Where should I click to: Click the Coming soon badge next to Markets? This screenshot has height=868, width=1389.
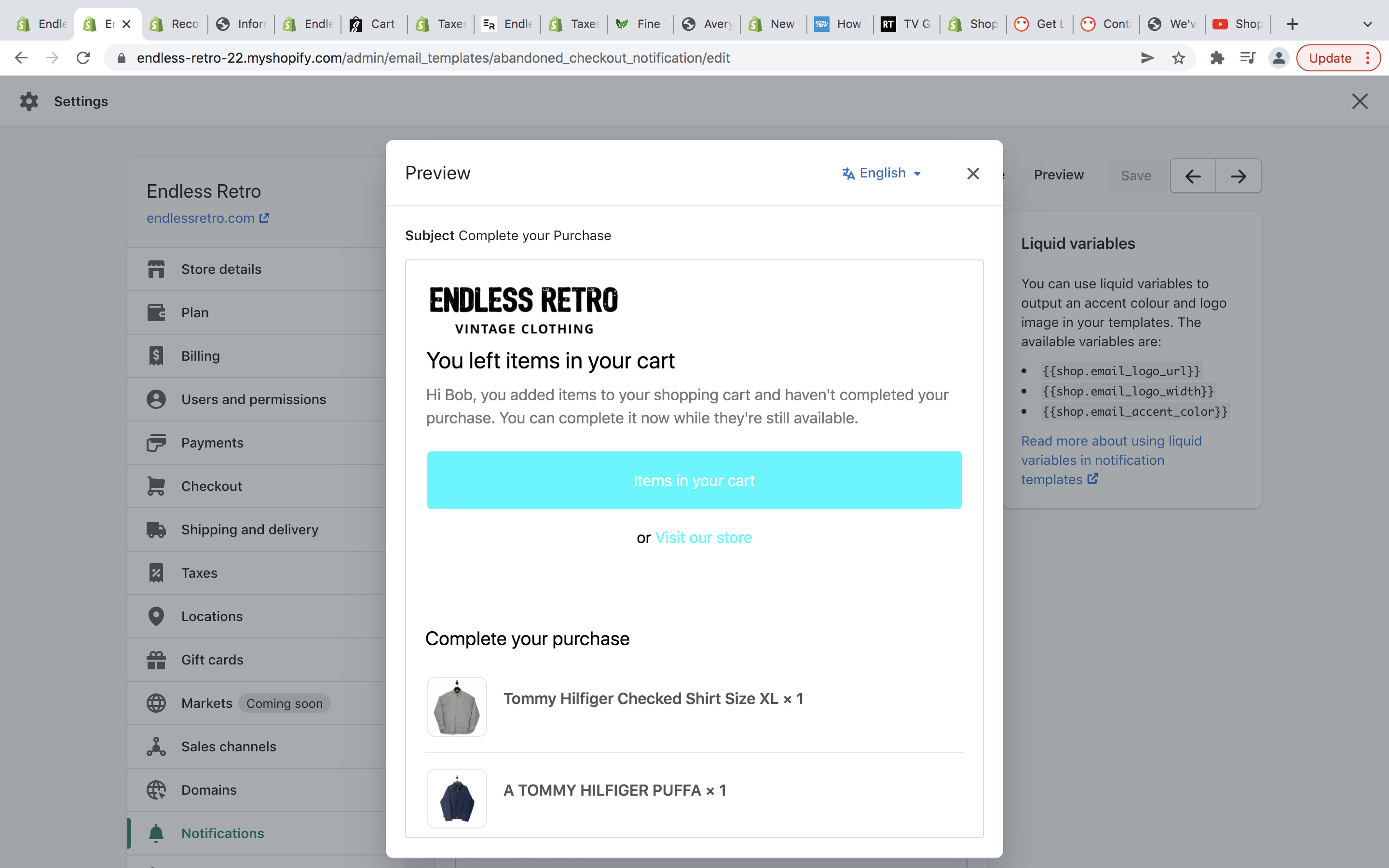click(284, 703)
